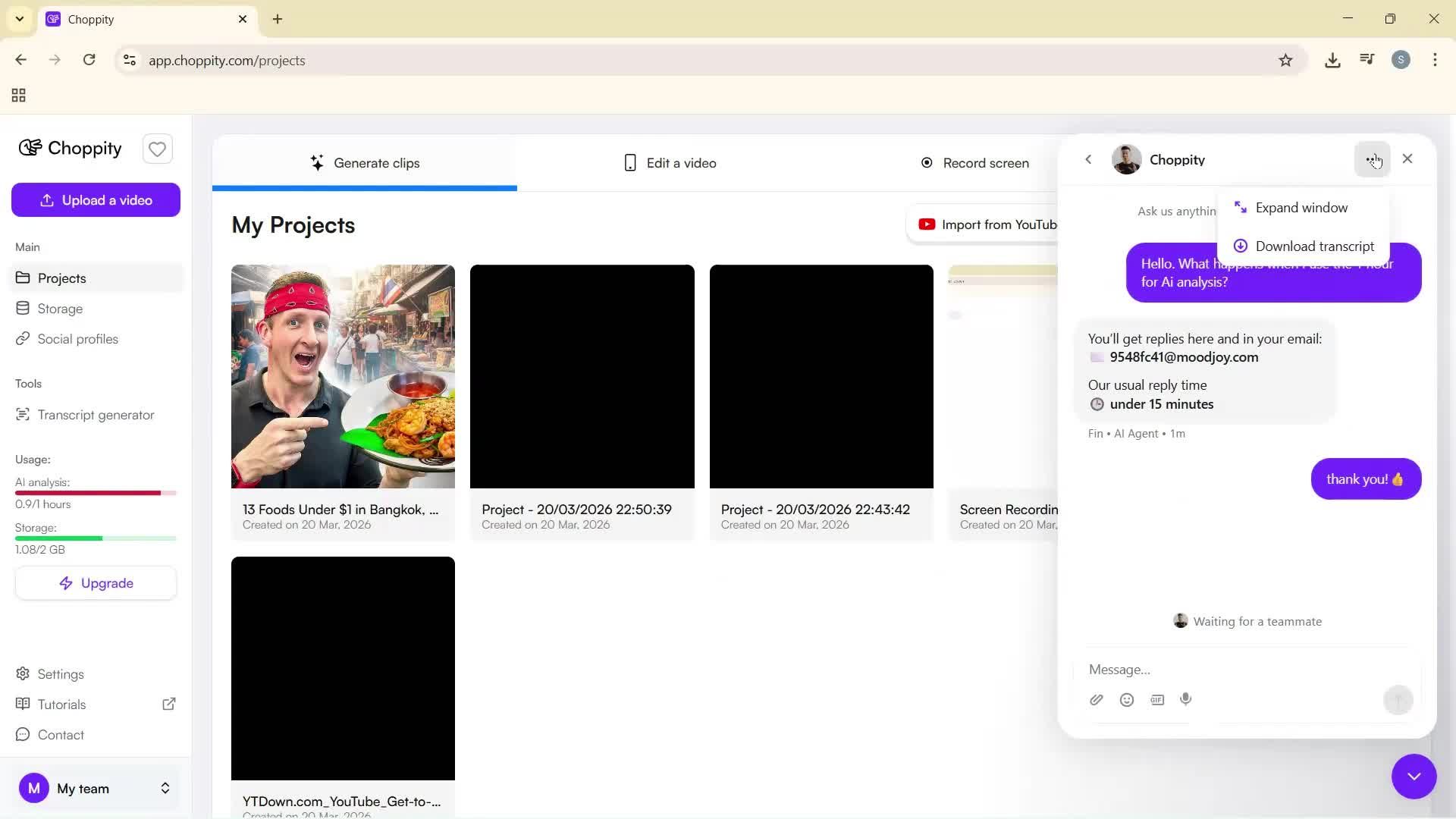Attach a file using the chat paperclip icon
This screenshot has height=819, width=1456.
click(1097, 699)
